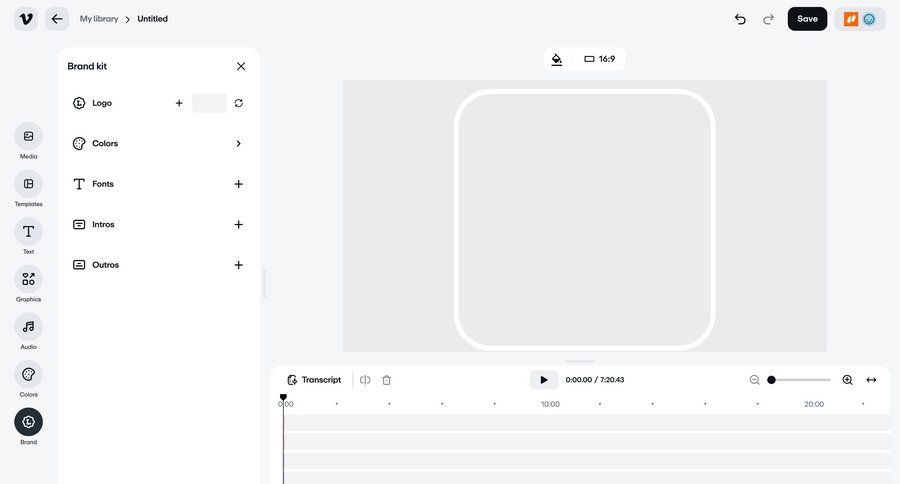The height and width of the screenshot is (484, 900).
Task: Add an intro with the plus icon
Action: tap(239, 224)
